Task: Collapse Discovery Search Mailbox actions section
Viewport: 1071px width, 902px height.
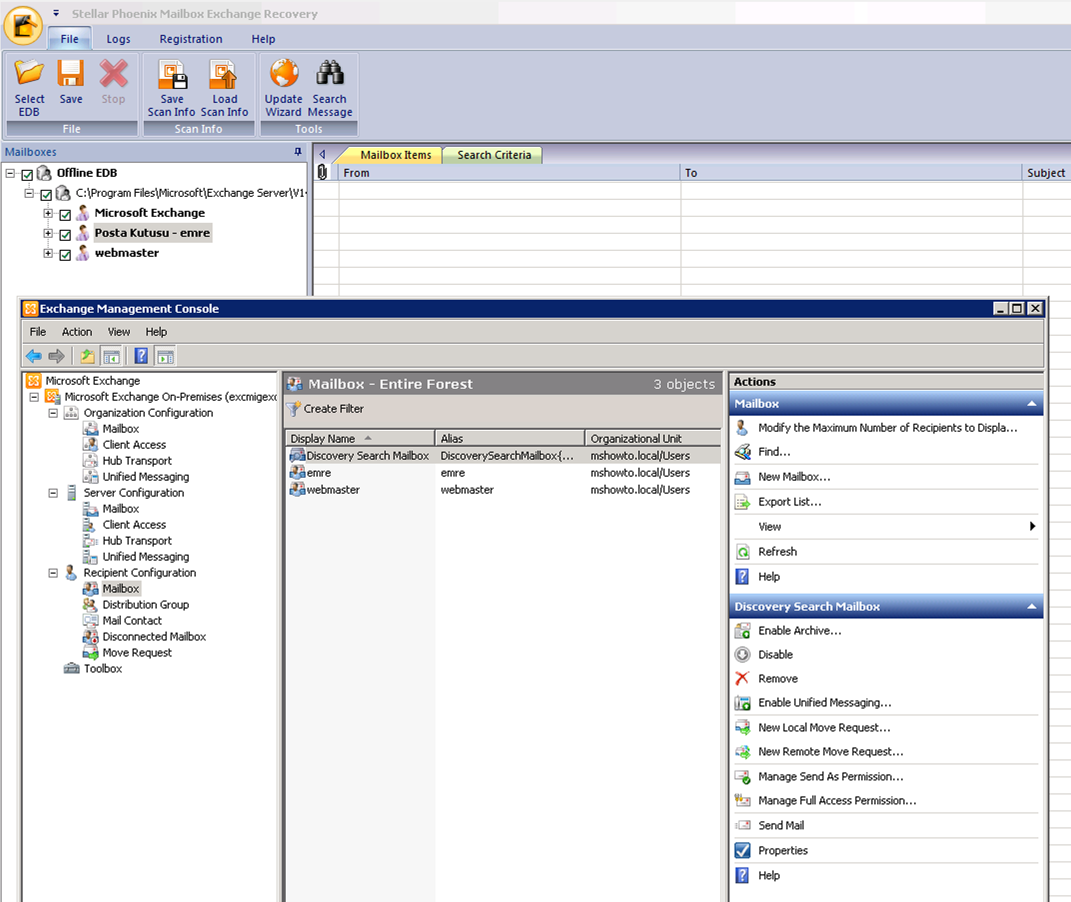Action: (x=1032, y=606)
